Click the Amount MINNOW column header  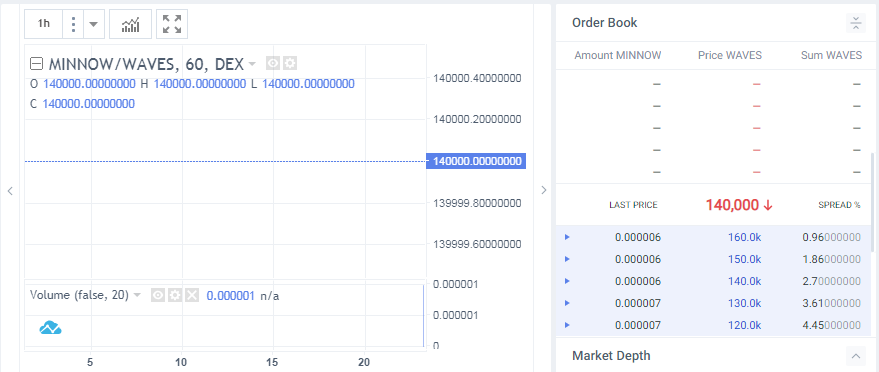coord(618,55)
